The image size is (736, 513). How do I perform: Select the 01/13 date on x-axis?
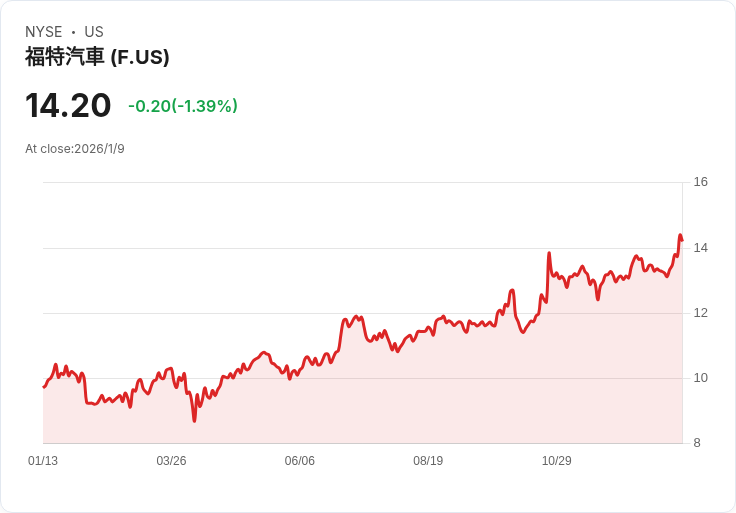tap(43, 461)
